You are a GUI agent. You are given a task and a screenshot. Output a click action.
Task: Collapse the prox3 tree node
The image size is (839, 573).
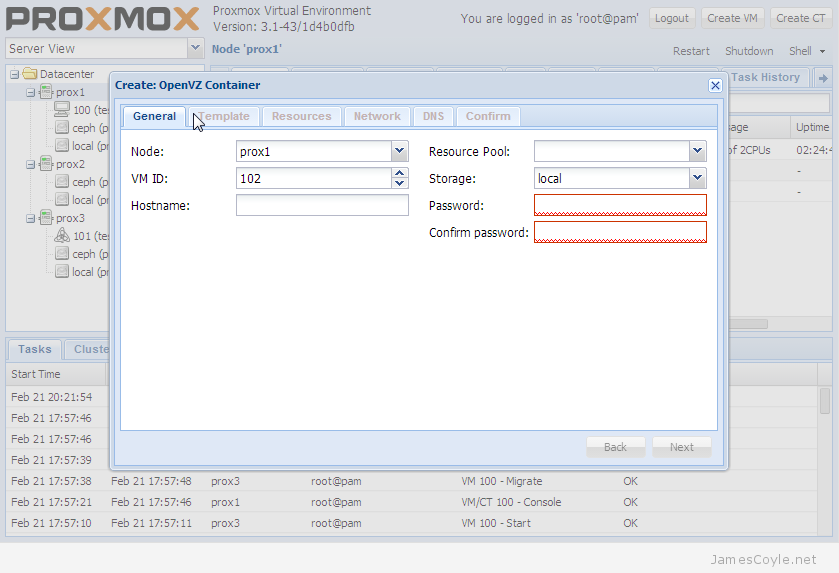click(30, 218)
